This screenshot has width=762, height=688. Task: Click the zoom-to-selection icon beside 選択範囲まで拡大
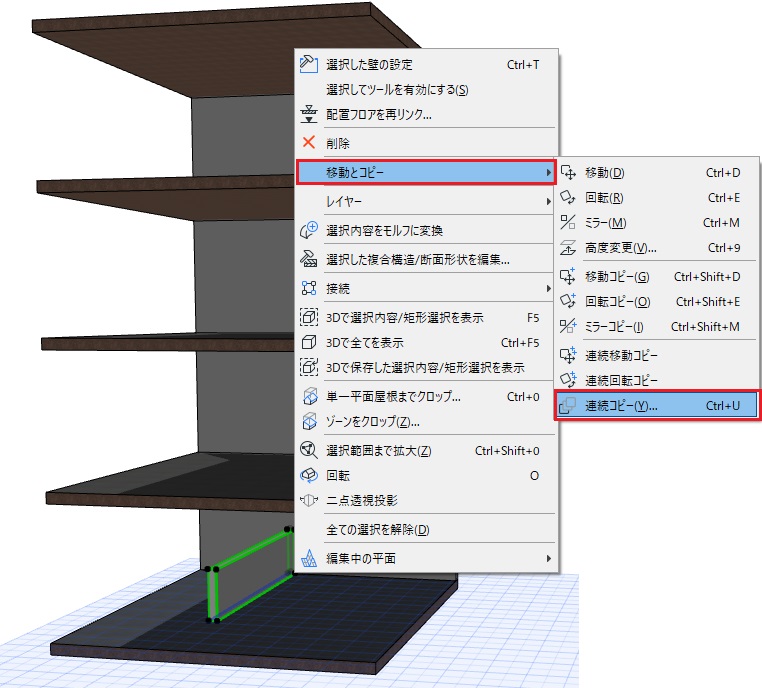pos(309,450)
